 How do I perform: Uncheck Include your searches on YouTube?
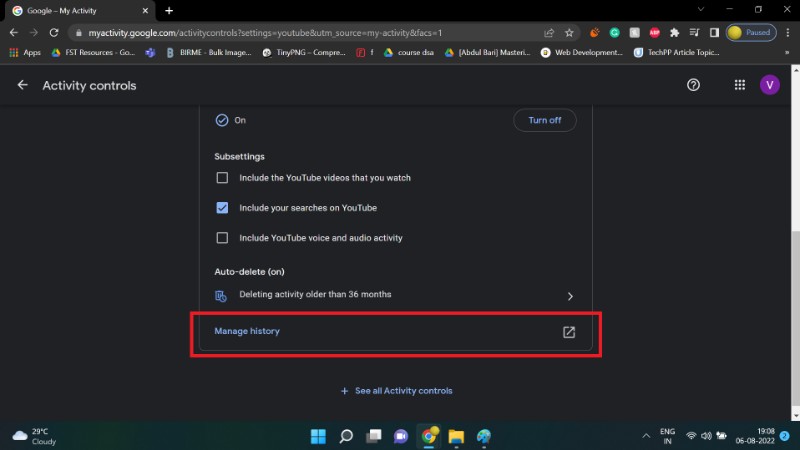(x=222, y=208)
